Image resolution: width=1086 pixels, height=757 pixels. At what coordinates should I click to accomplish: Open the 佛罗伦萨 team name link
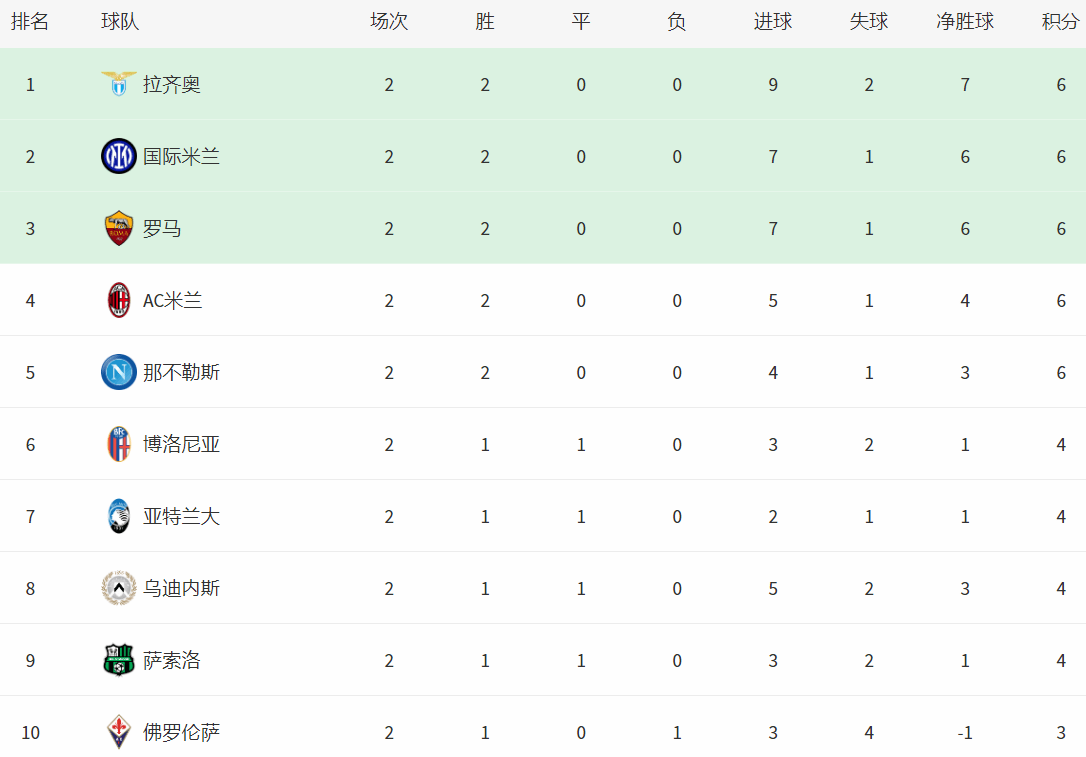181,733
